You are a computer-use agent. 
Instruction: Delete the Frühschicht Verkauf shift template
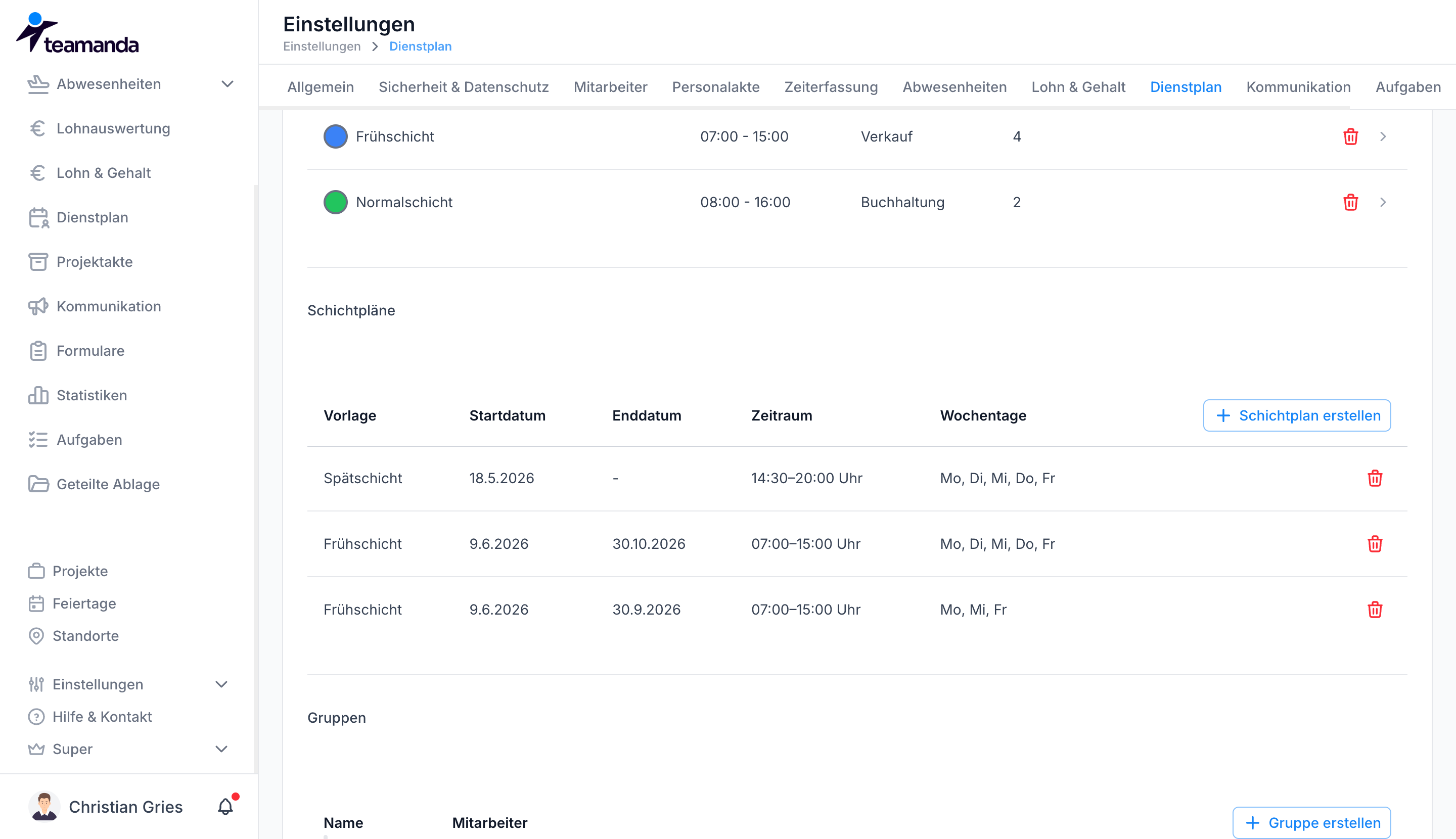click(x=1350, y=136)
